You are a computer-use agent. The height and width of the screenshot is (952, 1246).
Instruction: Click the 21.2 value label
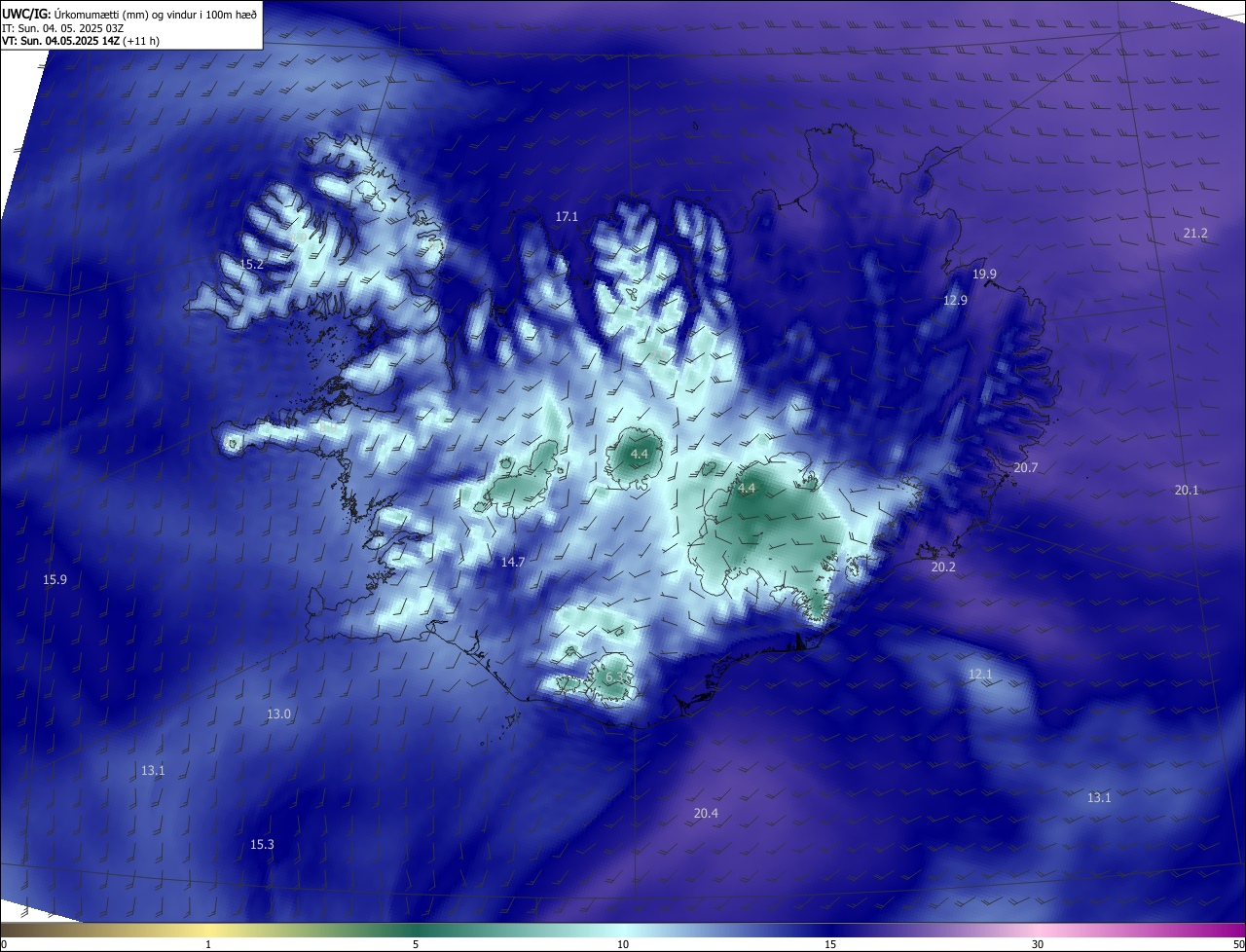tap(1195, 233)
